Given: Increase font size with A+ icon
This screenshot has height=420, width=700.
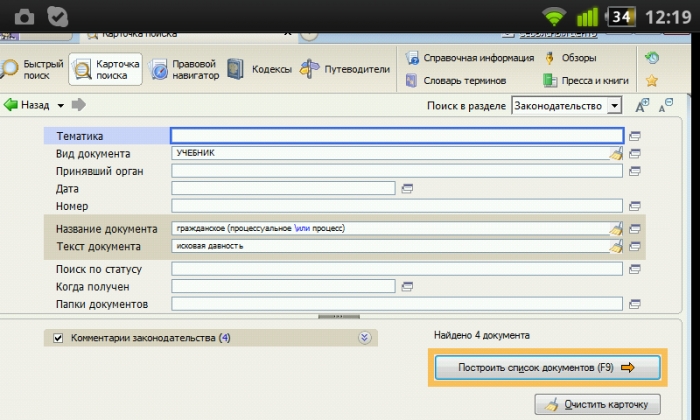Looking at the screenshot, I should coord(642,106).
